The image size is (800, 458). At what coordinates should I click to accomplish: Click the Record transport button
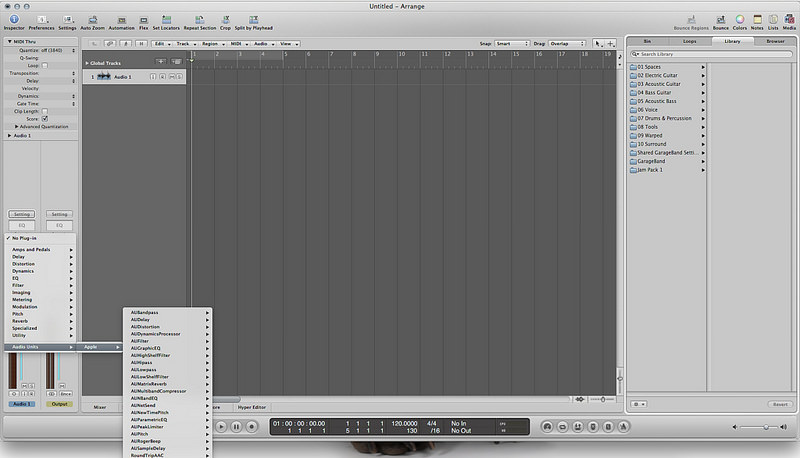(x=252, y=426)
